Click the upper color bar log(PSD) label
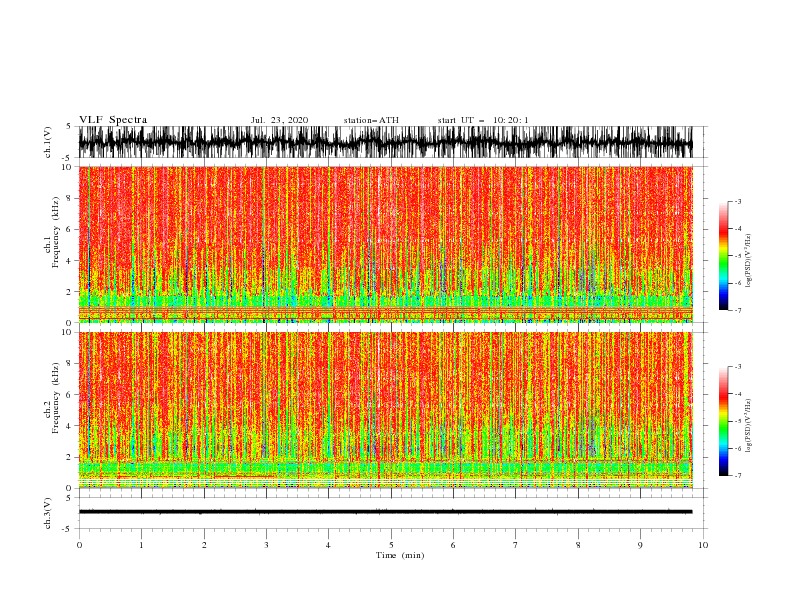The height and width of the screenshot is (612, 792). [x=749, y=261]
